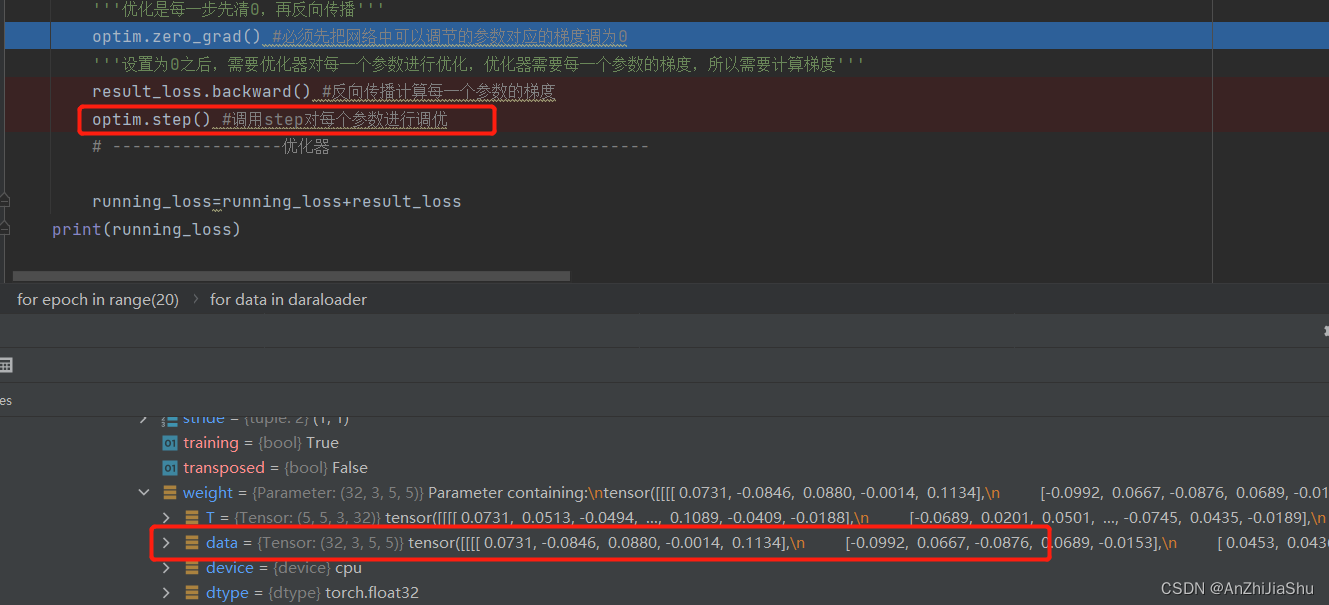The image size is (1329, 605).
Task: Click fold marker beside print(running_loss) line
Action: pyautogui.click(x=5, y=228)
